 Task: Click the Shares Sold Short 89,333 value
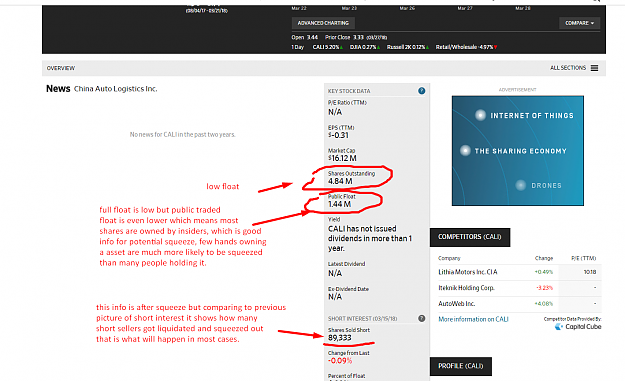click(340, 338)
